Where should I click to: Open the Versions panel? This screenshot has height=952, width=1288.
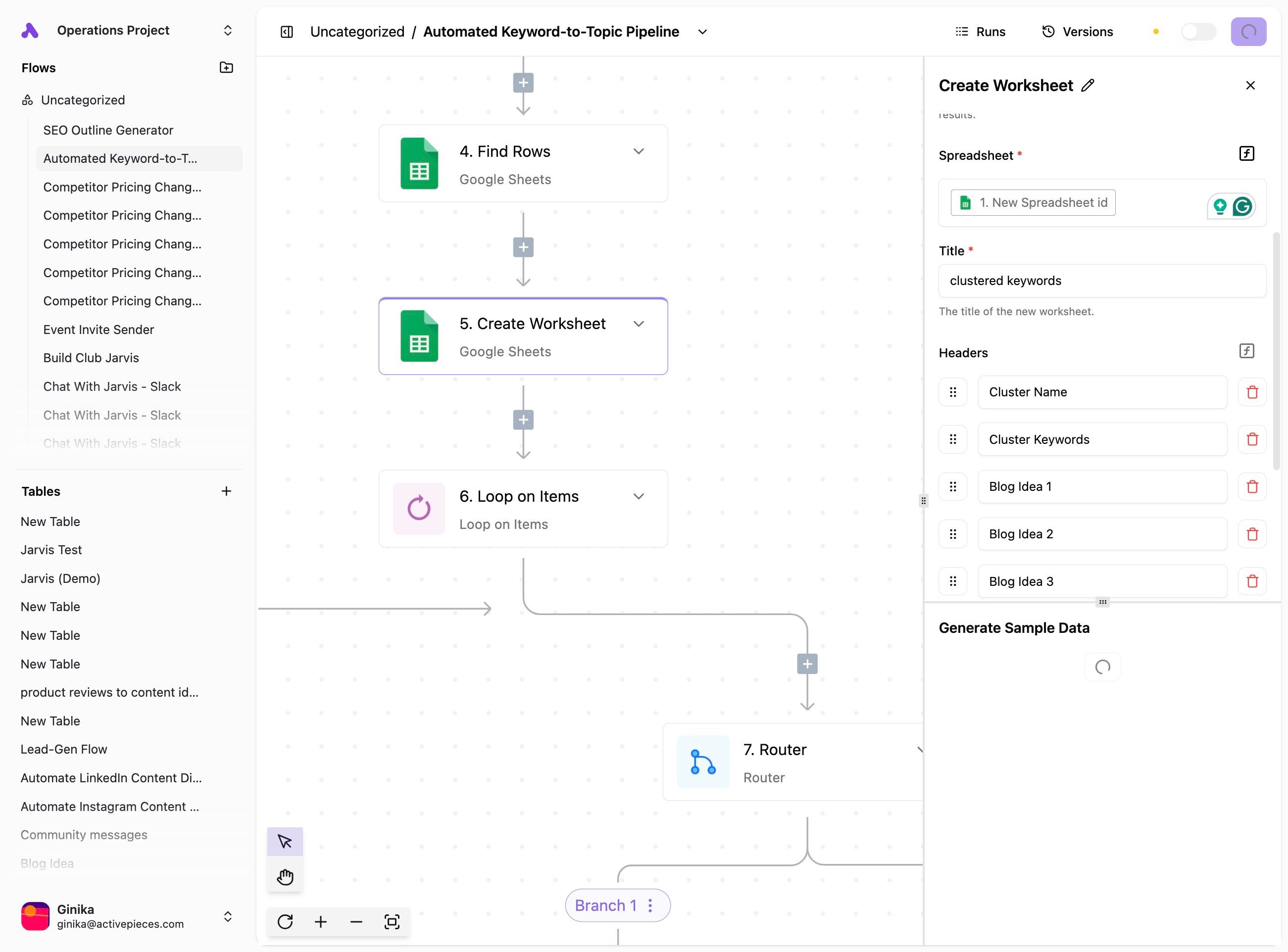[1077, 32]
